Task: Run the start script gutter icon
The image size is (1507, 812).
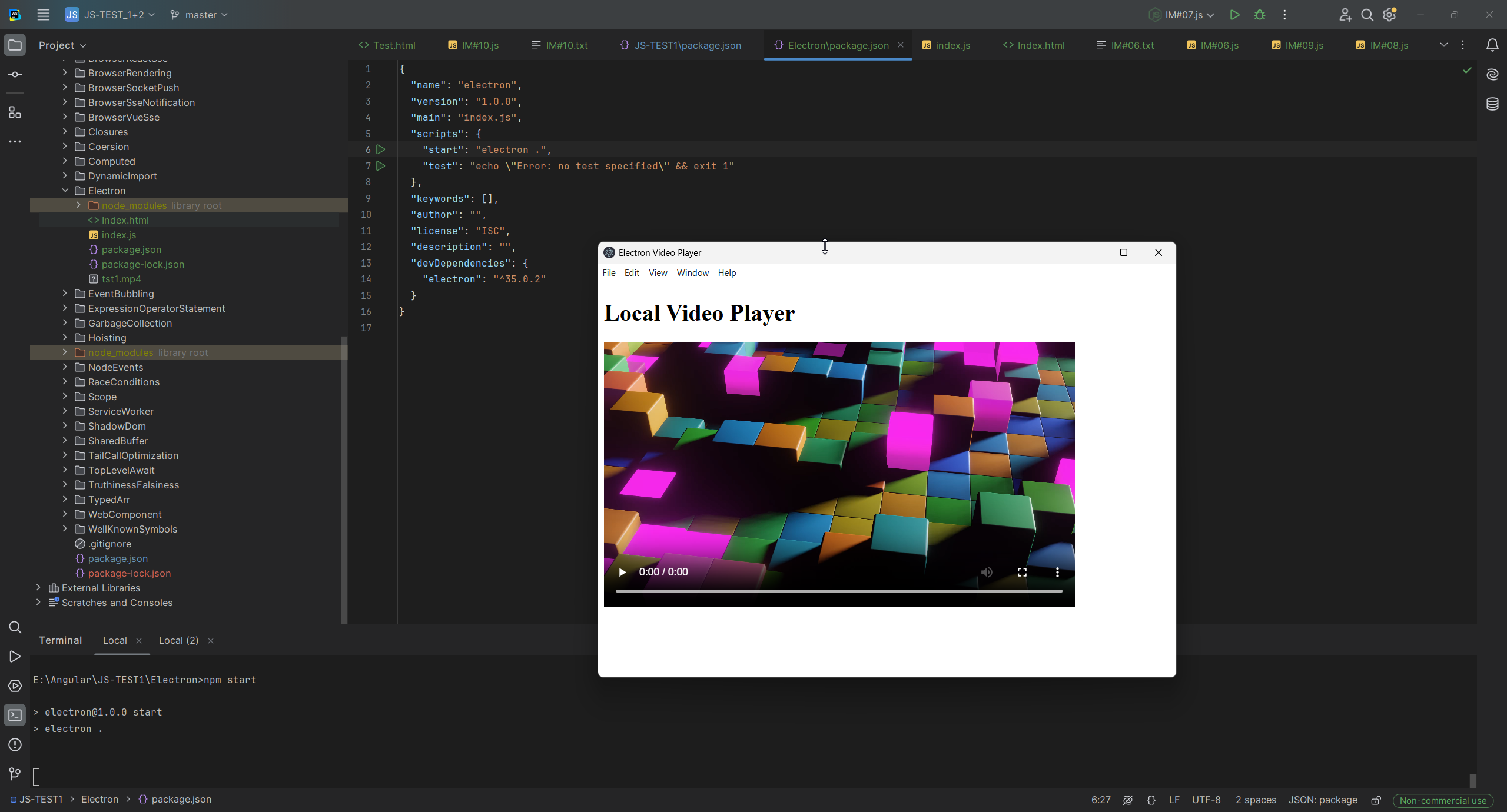Action: (381, 149)
